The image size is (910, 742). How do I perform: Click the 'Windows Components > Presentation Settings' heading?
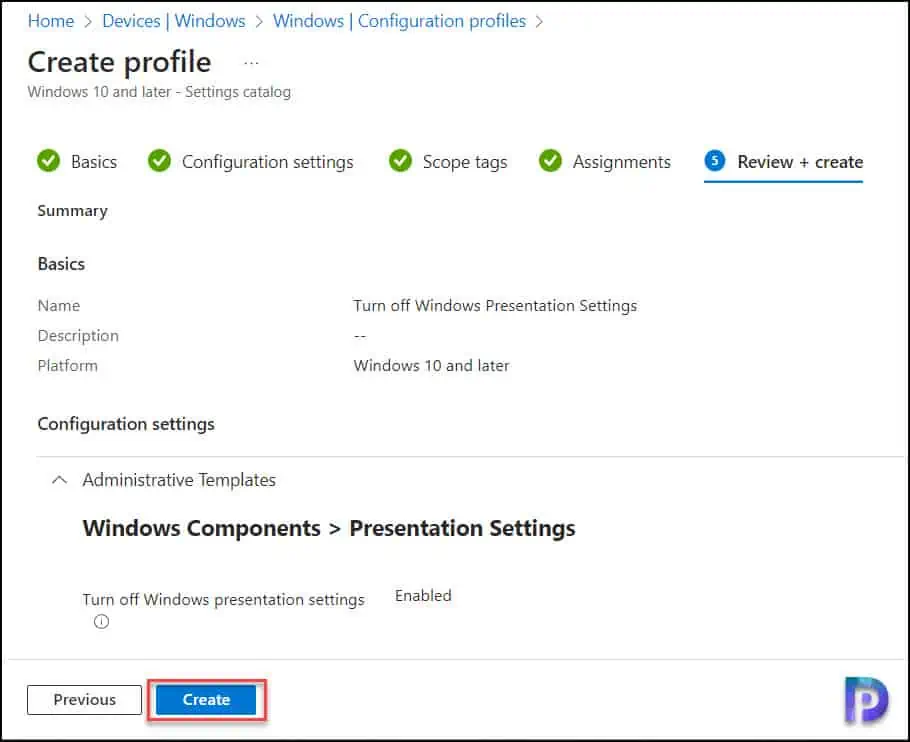pyautogui.click(x=329, y=529)
